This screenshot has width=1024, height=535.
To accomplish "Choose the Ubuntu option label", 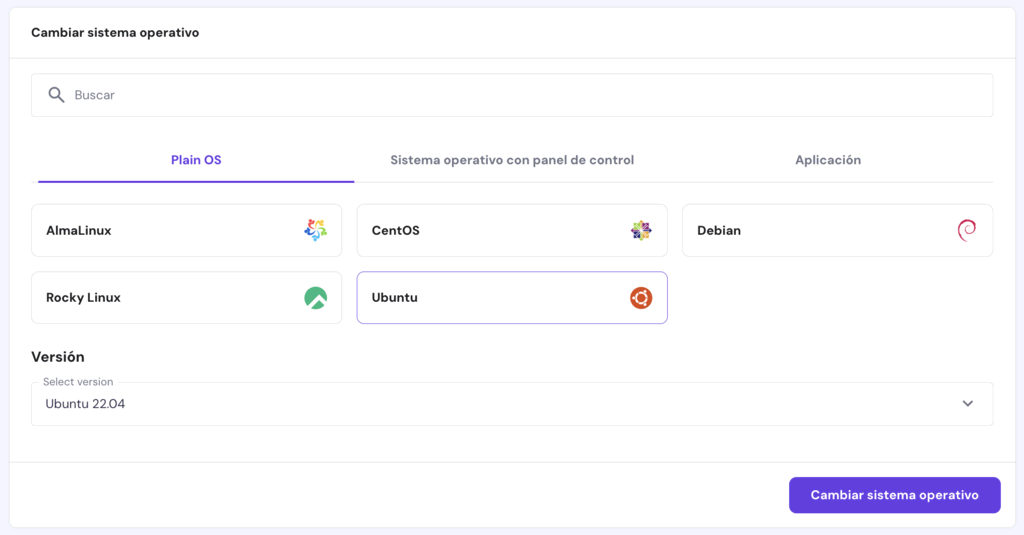I will point(394,298).
